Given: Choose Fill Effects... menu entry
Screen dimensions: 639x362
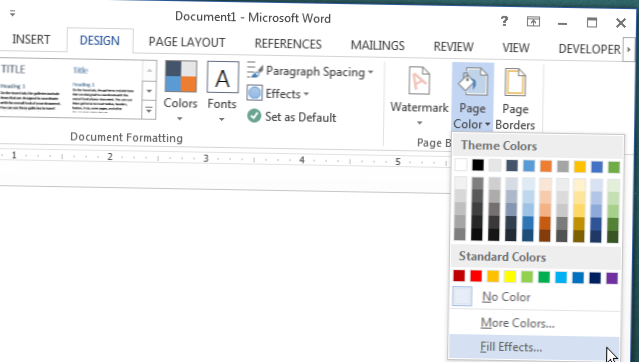Looking at the screenshot, I should [533, 347].
